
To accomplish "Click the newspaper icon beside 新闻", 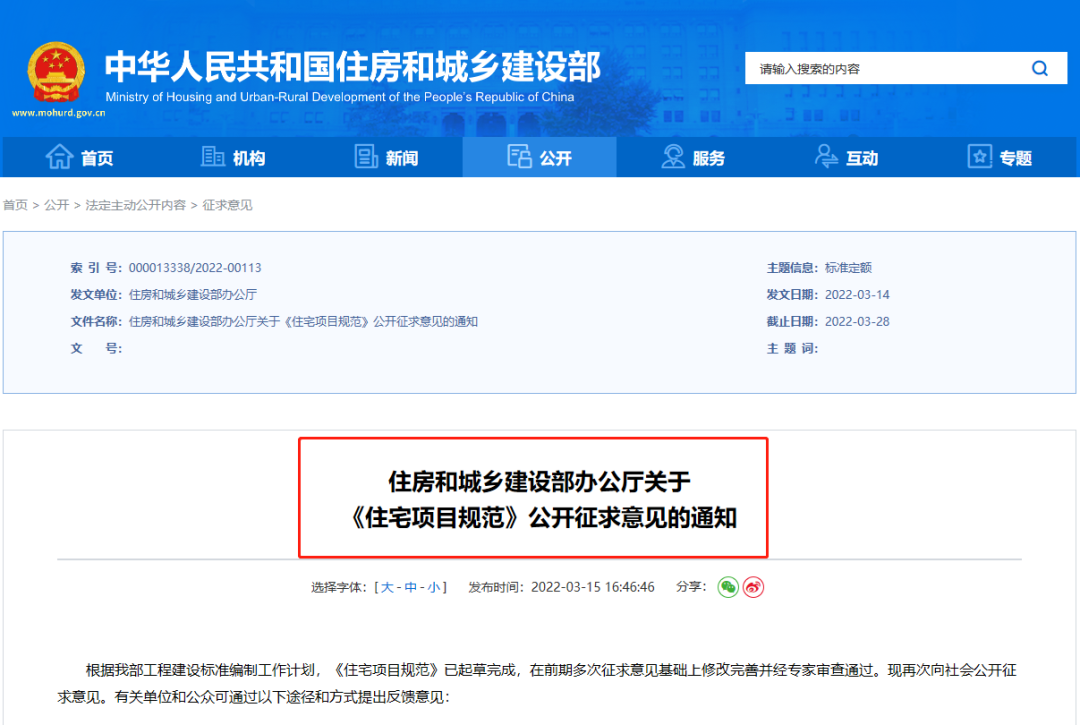I will [x=366, y=156].
